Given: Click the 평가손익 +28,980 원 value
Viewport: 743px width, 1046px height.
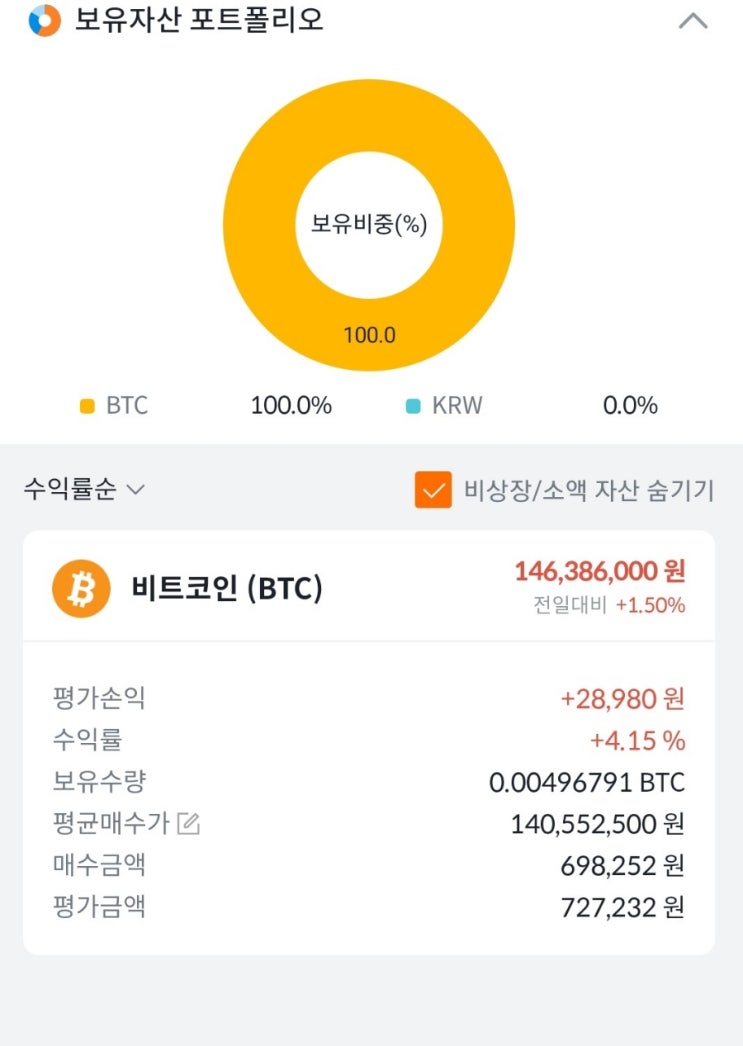Looking at the screenshot, I should [x=622, y=699].
